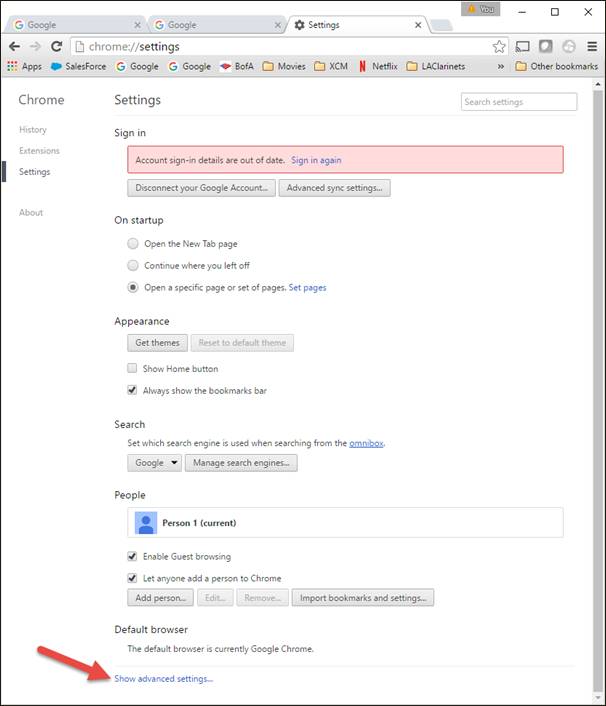
Task: Reload the page with the refresh icon
Action: (x=57, y=46)
